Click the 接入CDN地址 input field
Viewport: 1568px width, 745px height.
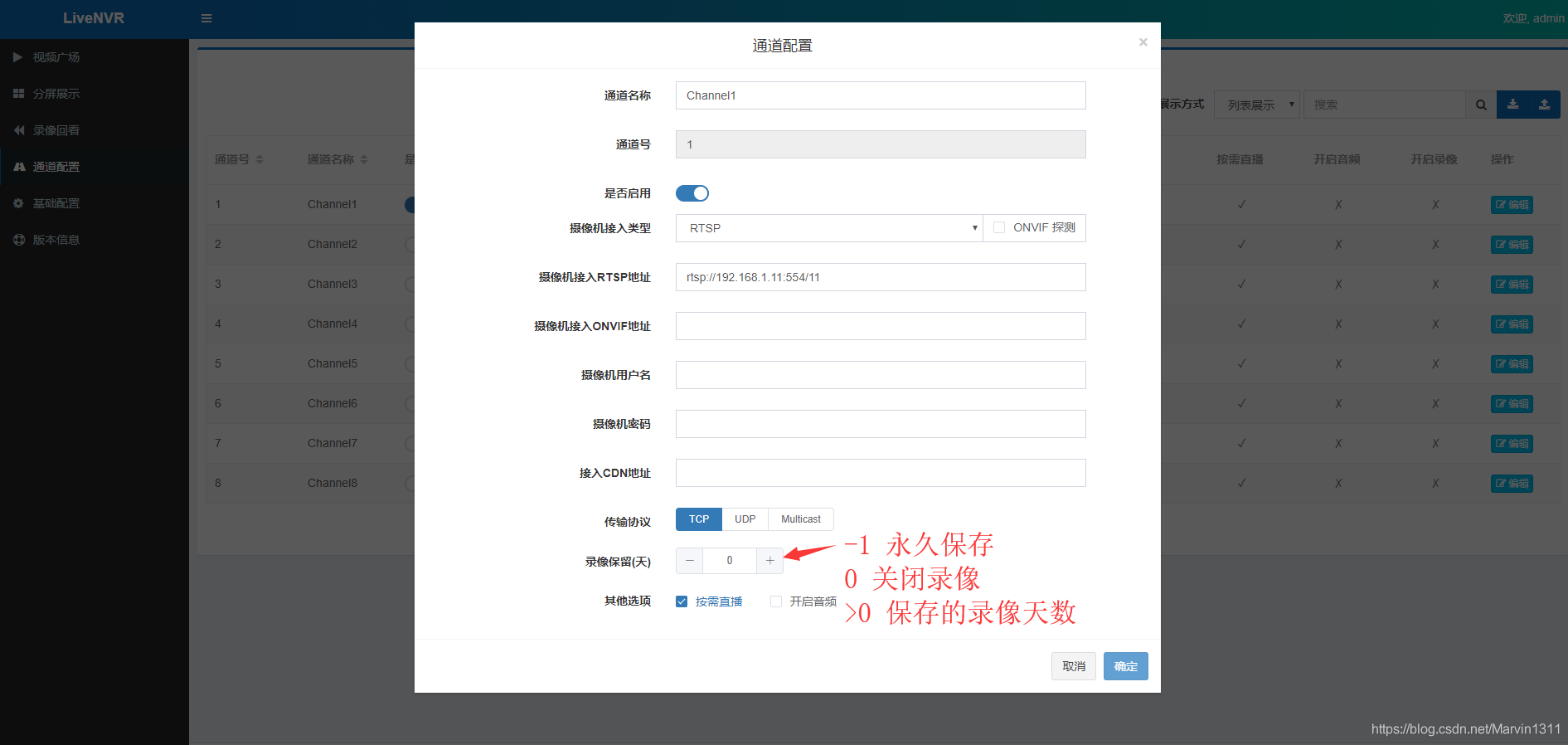pos(881,473)
